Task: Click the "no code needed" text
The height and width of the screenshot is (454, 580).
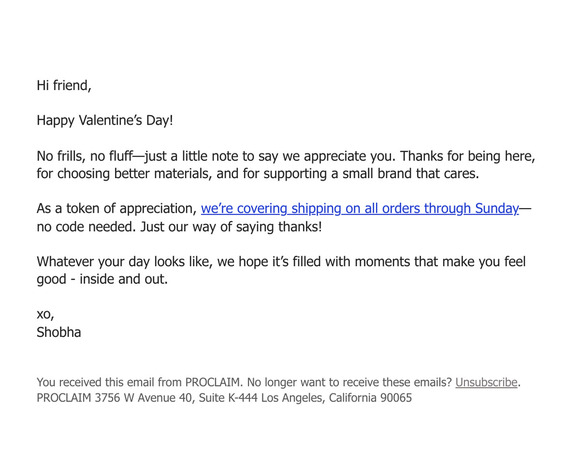Action: [x=87, y=226]
